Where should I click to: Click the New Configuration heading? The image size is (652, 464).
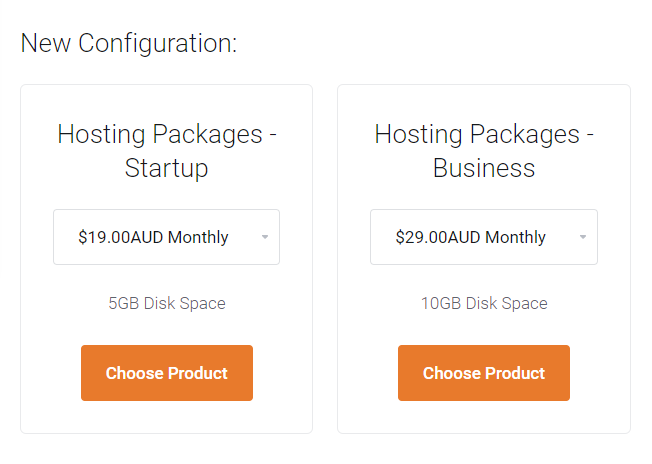click(x=129, y=43)
